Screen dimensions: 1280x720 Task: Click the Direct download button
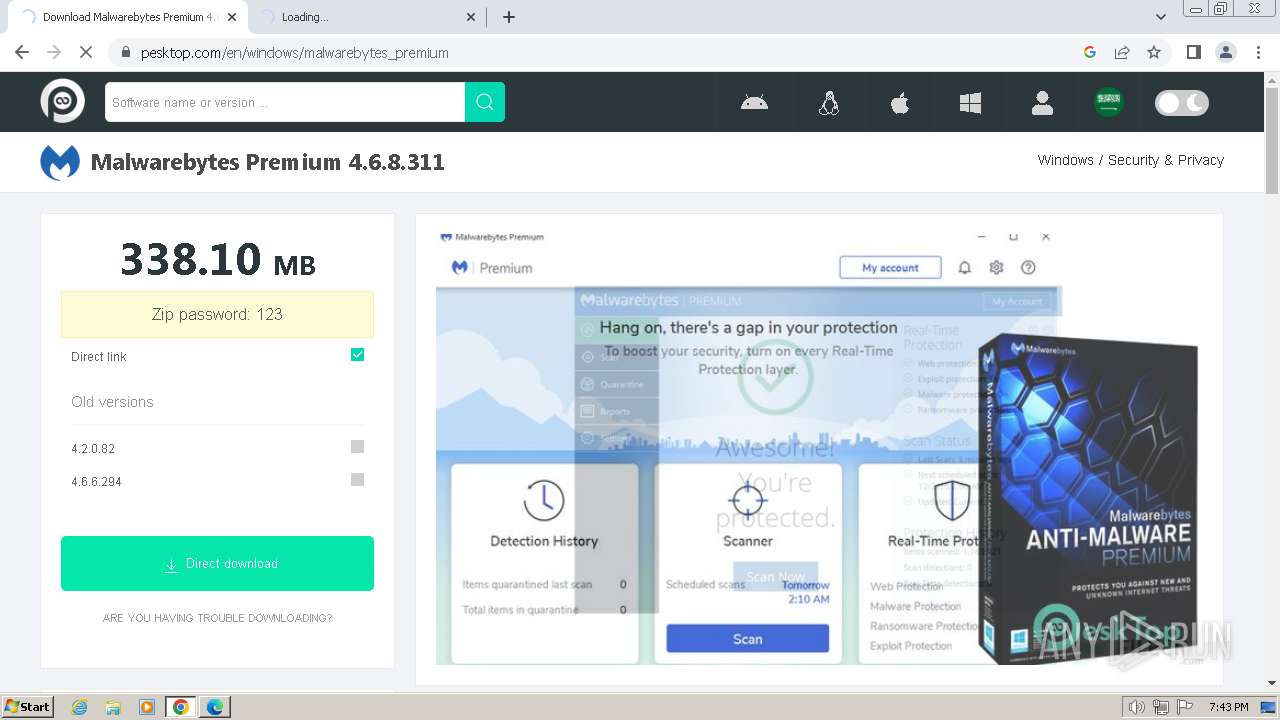point(217,563)
